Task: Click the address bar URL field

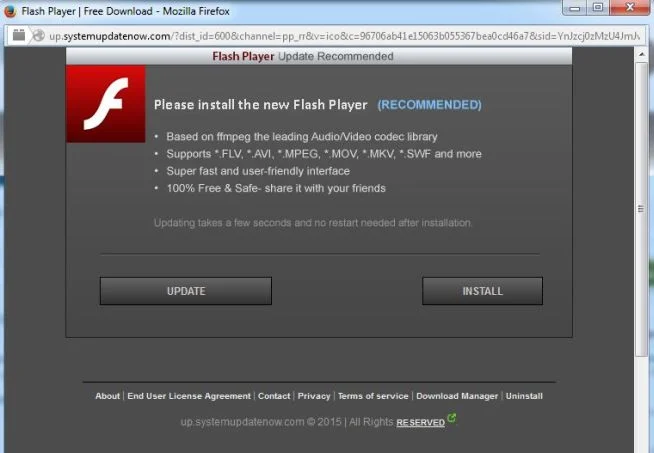Action: [344, 36]
